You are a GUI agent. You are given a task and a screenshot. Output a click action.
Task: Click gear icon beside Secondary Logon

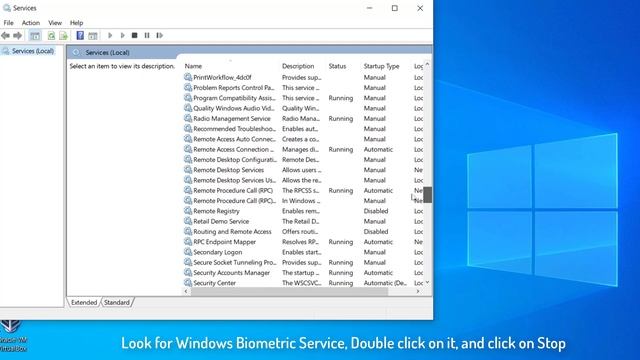[x=188, y=252]
